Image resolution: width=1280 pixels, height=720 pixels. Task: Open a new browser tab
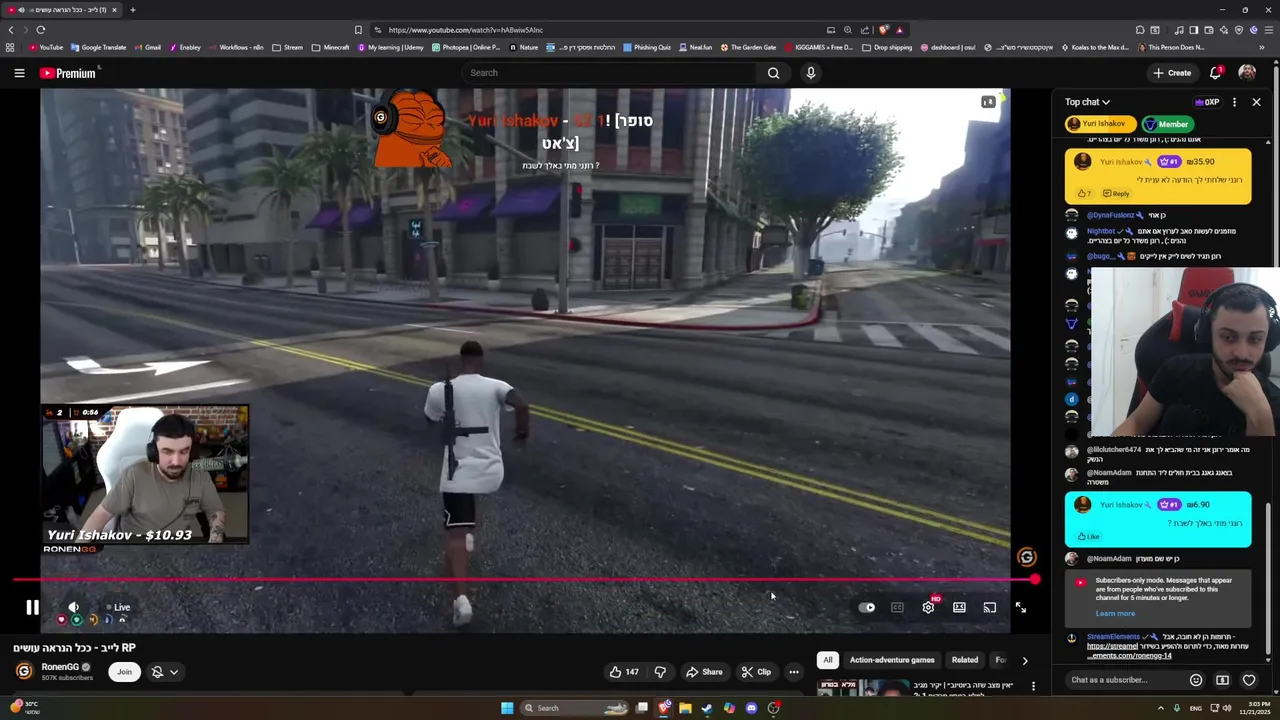coord(132,10)
